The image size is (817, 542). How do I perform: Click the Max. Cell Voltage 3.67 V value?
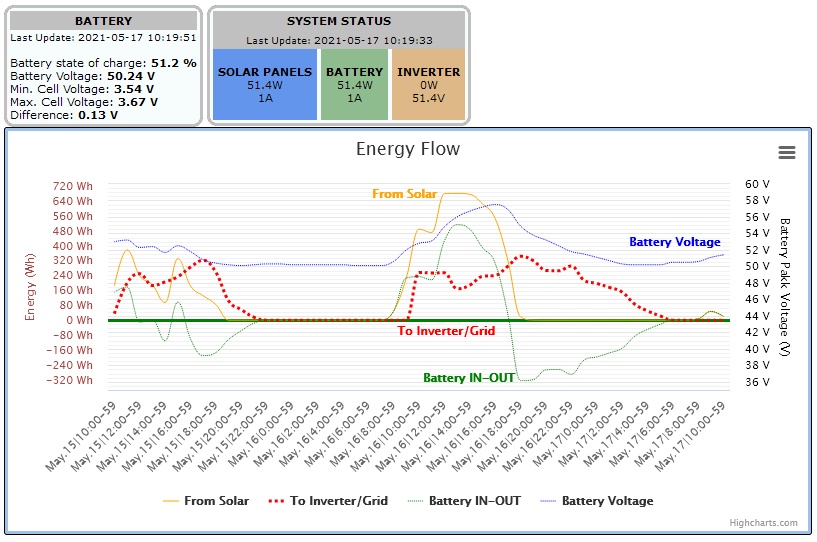138,102
